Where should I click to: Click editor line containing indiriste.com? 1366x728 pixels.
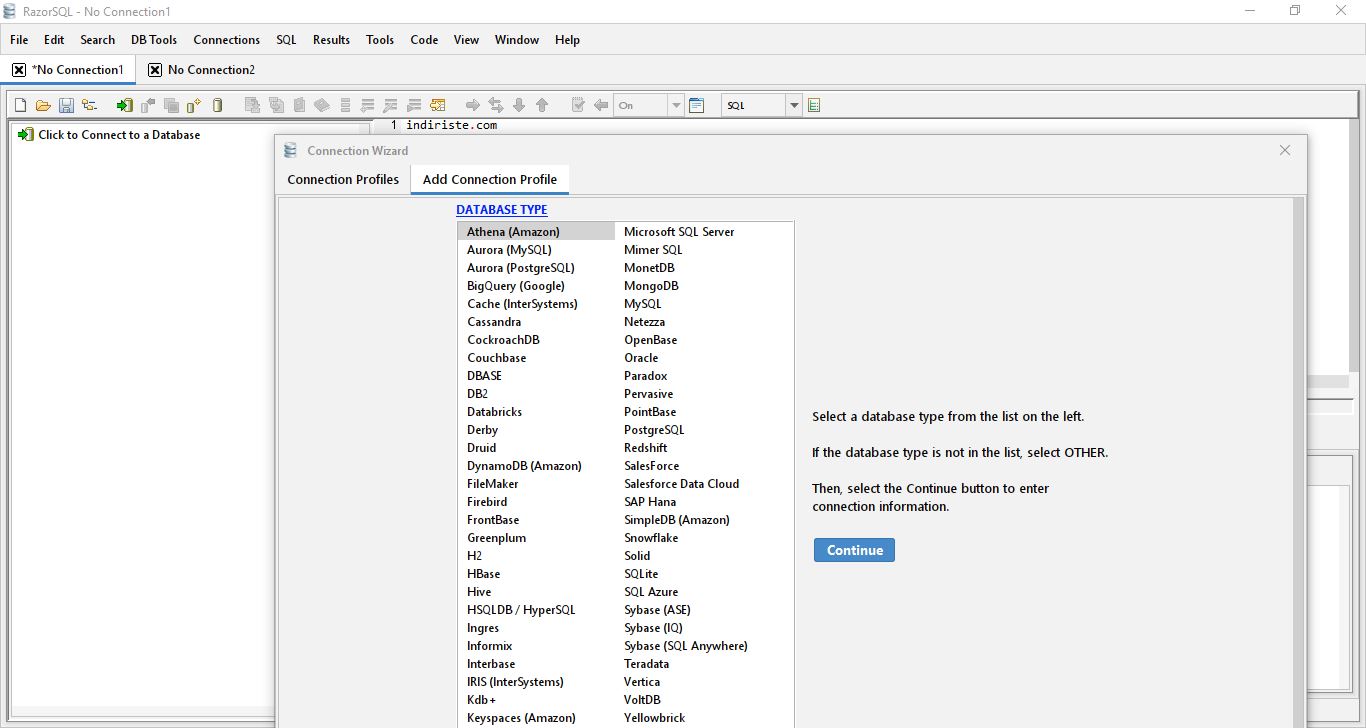(451, 125)
